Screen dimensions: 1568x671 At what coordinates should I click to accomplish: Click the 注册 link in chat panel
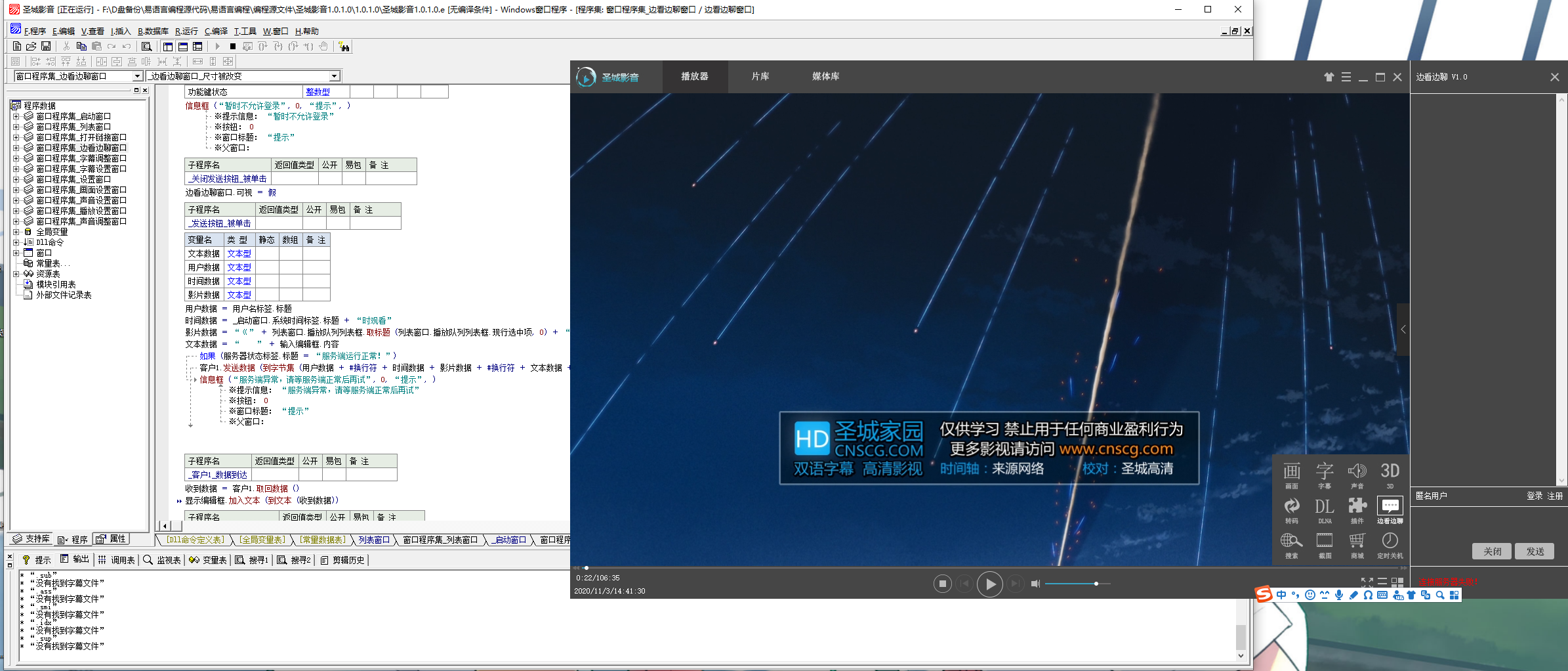[x=1556, y=496]
